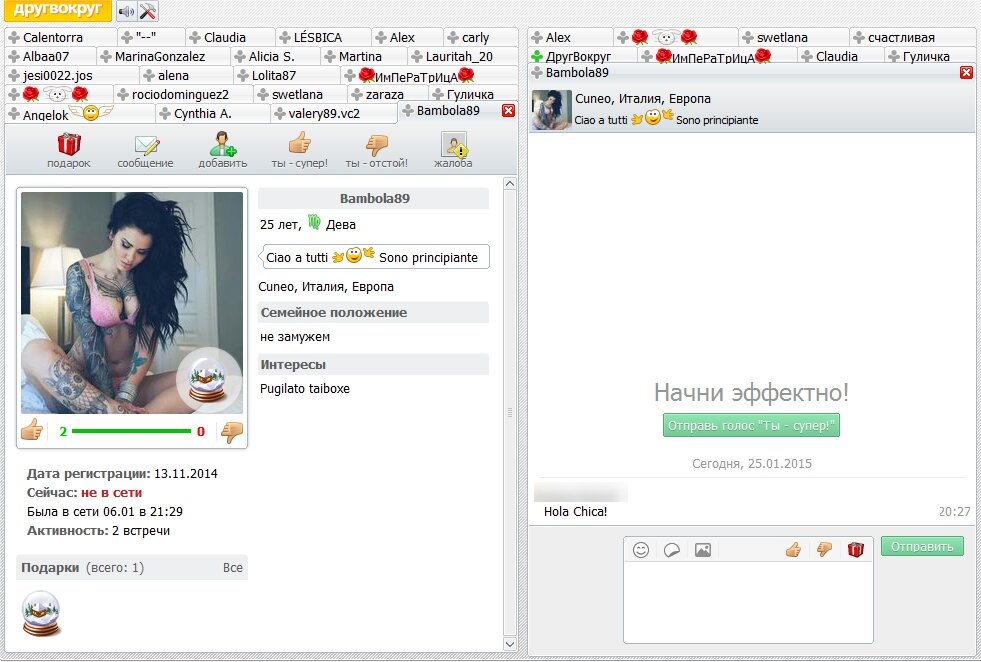Click the gift 'подарок' icon in profile toolbar
Viewport: 981px width, 662px height.
pos(68,145)
